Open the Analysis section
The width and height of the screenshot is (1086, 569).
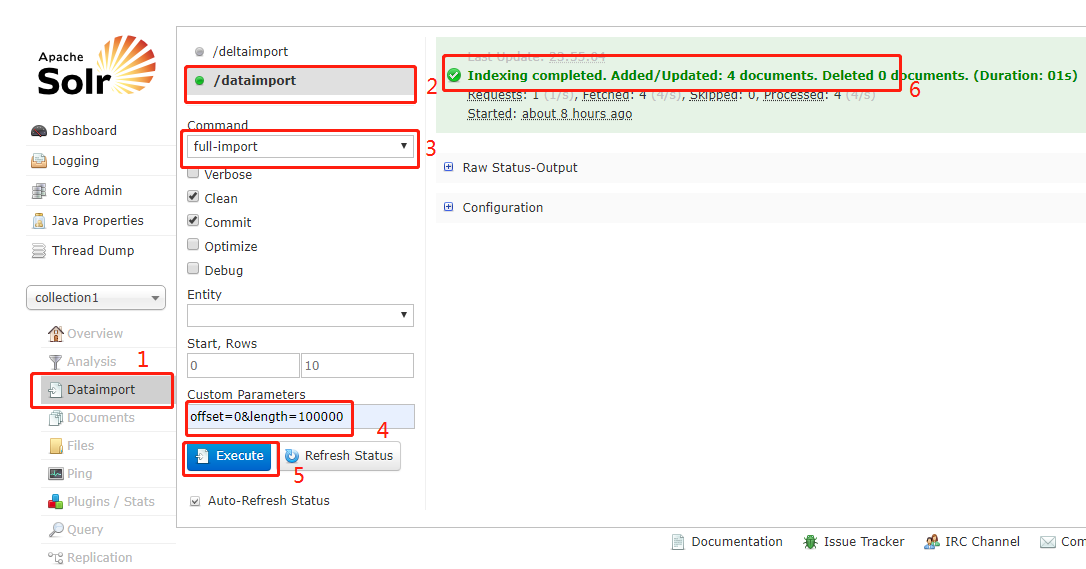point(91,362)
